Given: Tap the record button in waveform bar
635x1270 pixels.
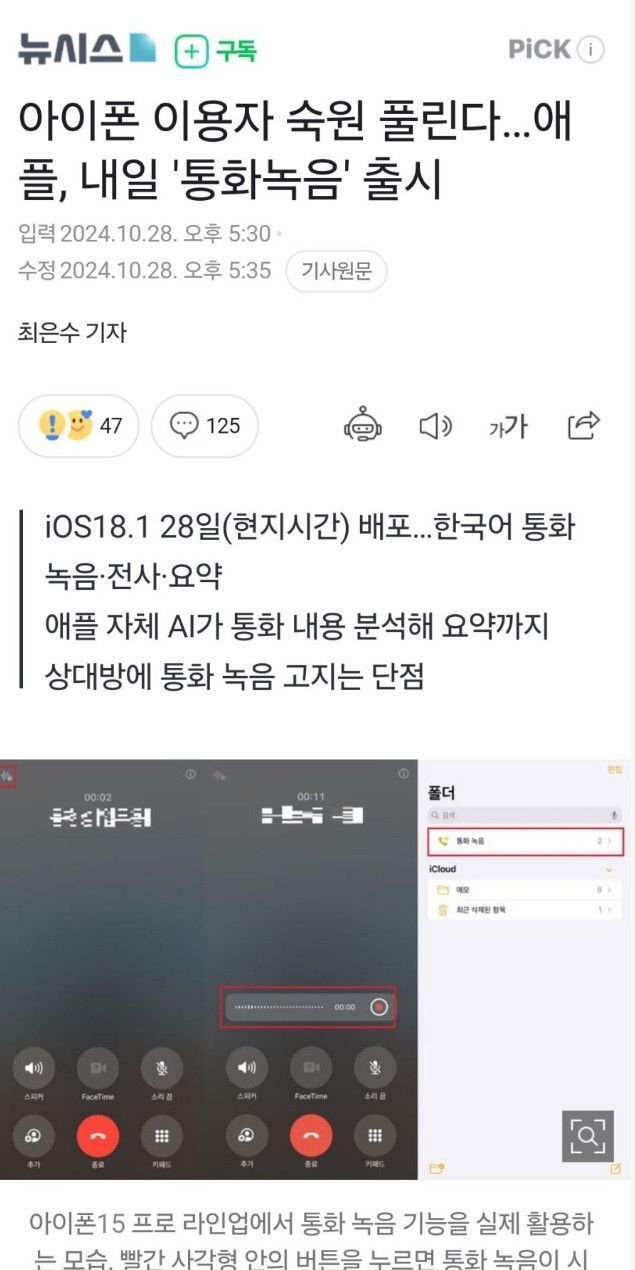Looking at the screenshot, I should click(x=378, y=1007).
